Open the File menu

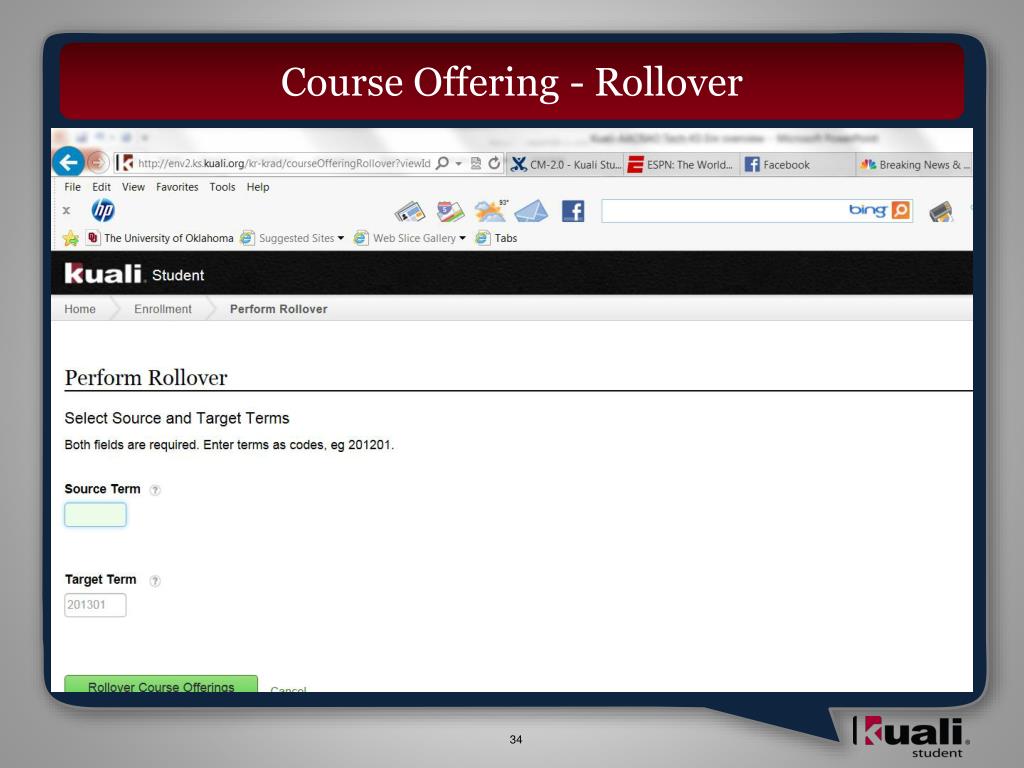[72, 187]
